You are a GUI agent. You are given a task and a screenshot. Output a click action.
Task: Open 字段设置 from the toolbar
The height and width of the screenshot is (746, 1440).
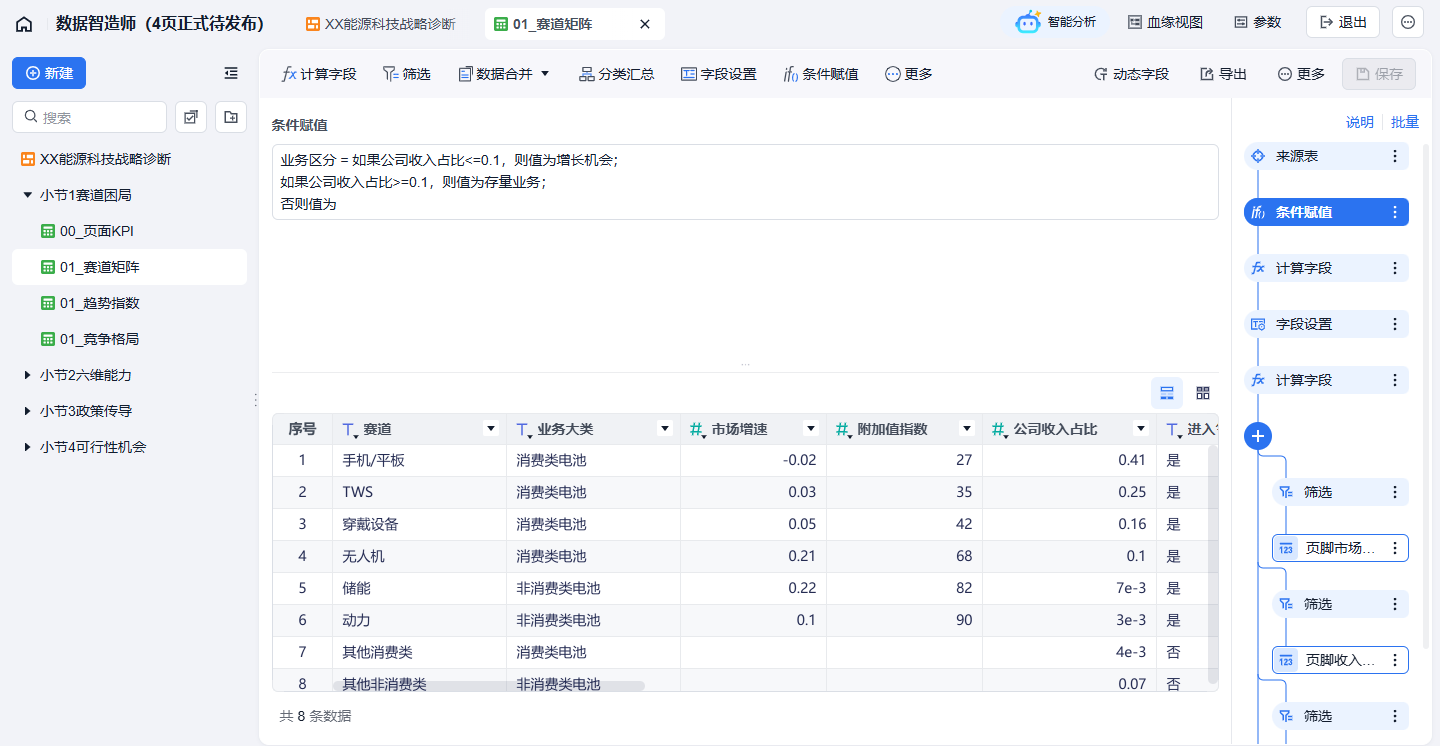click(719, 74)
